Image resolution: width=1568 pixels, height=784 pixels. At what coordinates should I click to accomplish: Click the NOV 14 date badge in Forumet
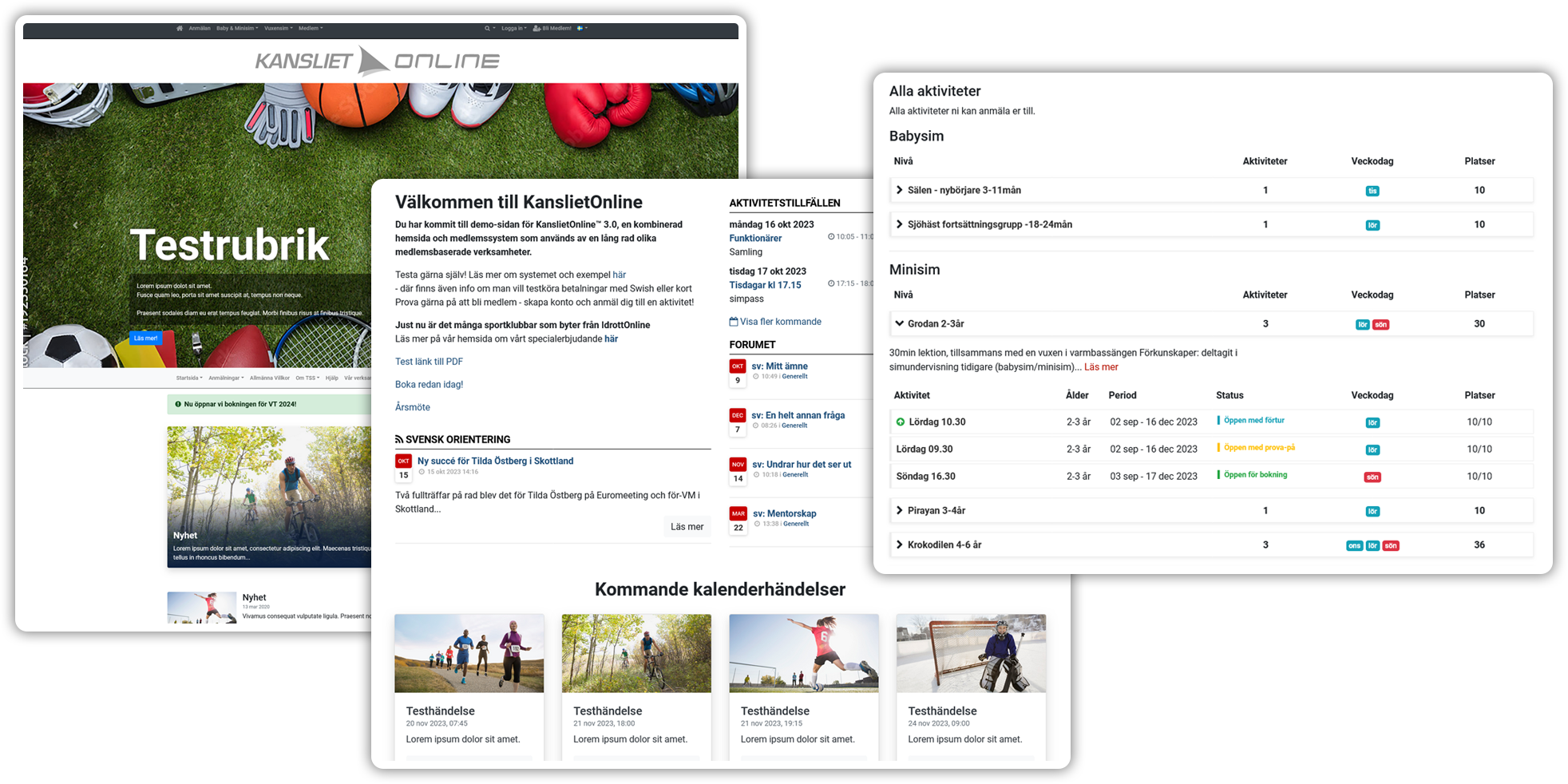738,471
